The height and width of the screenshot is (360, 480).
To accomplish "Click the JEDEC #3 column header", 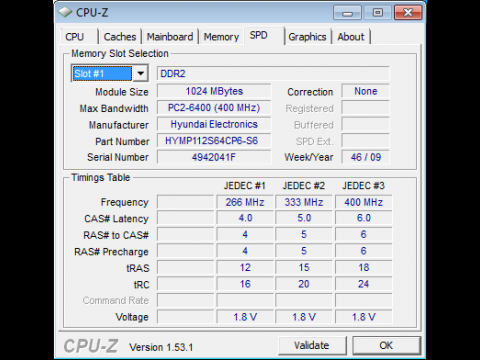I will tap(363, 186).
